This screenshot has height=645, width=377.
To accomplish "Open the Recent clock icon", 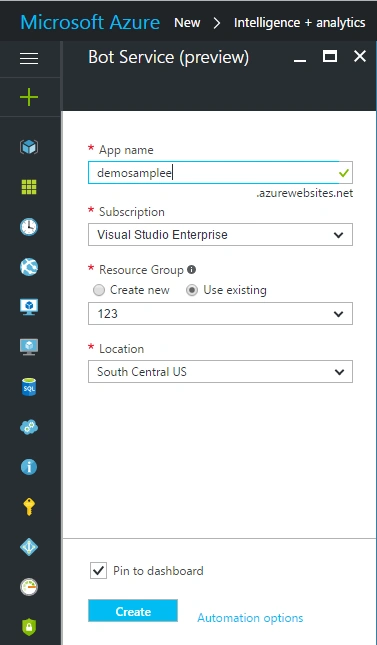I will [29, 227].
